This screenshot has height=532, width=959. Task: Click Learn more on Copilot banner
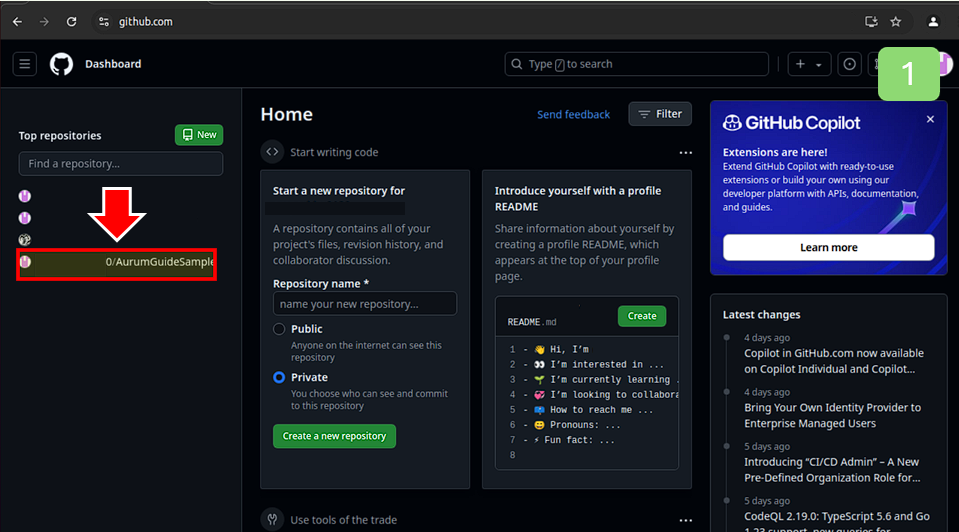(829, 248)
